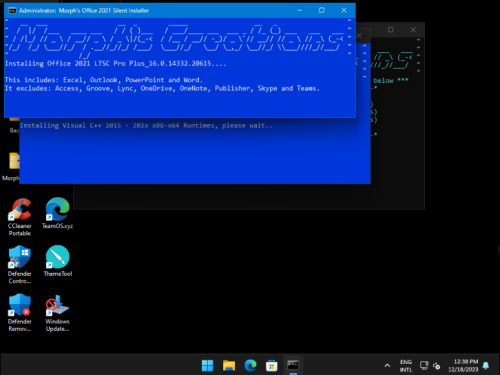
Task: Open the Defender Remover desktop shortcut
Action: tap(20, 312)
